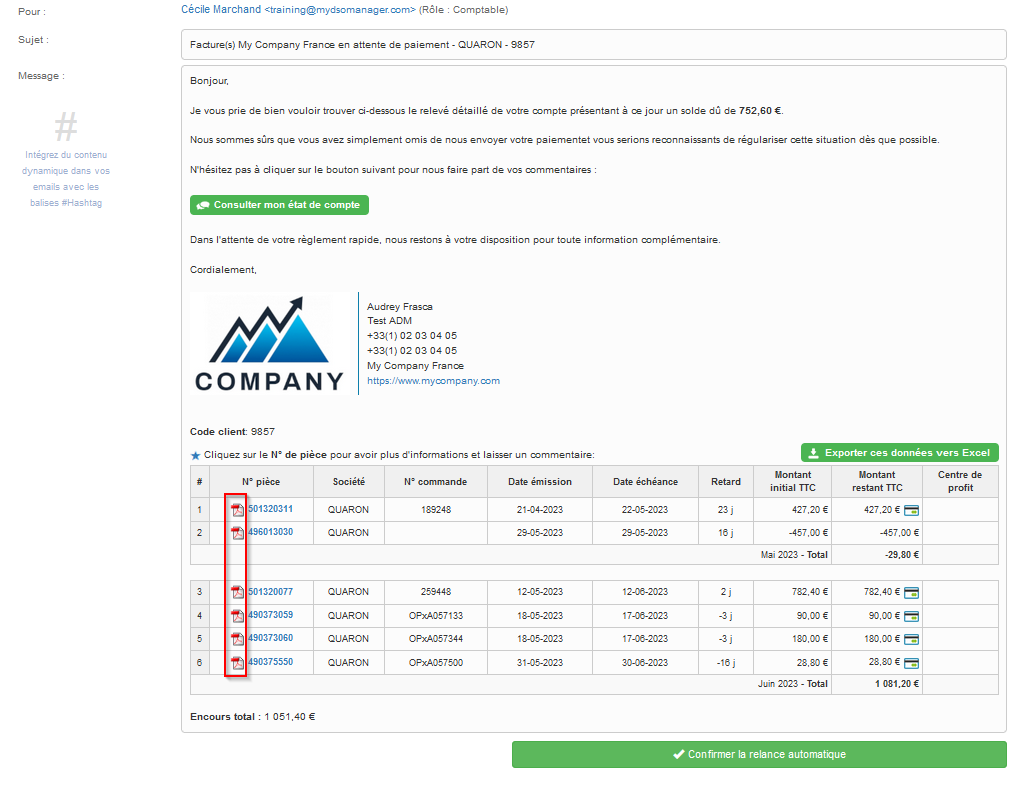Click Consulter mon état de compte button

tap(279, 205)
